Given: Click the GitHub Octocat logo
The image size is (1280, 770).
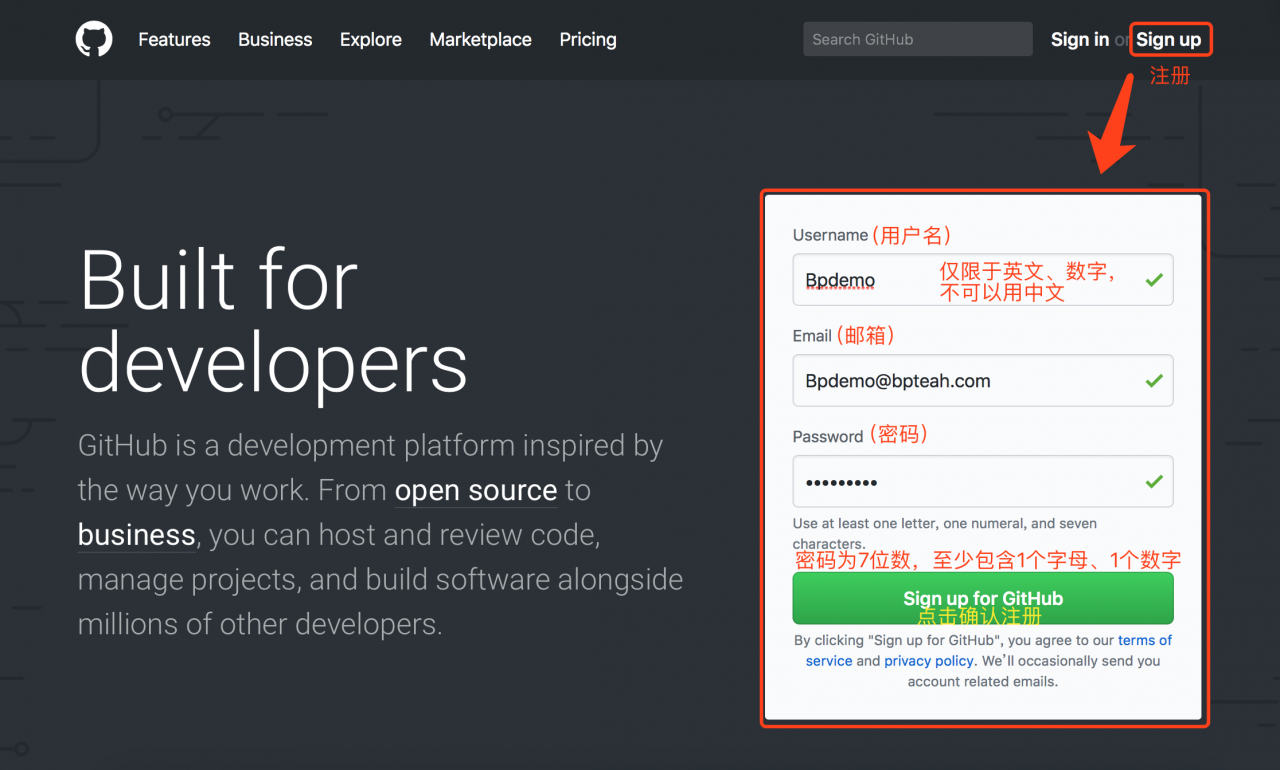Looking at the screenshot, I should click(x=94, y=40).
